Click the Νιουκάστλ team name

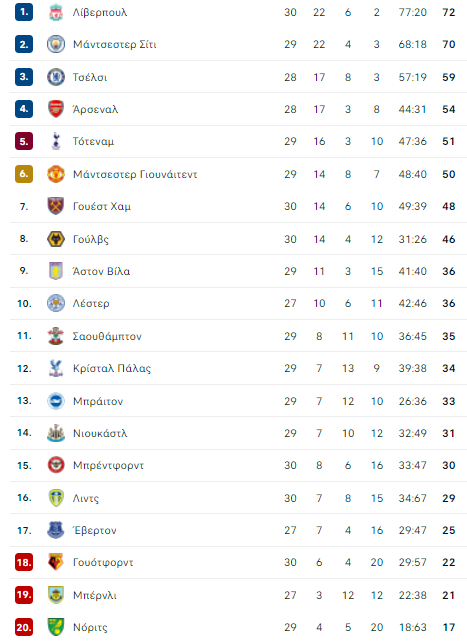coord(100,433)
